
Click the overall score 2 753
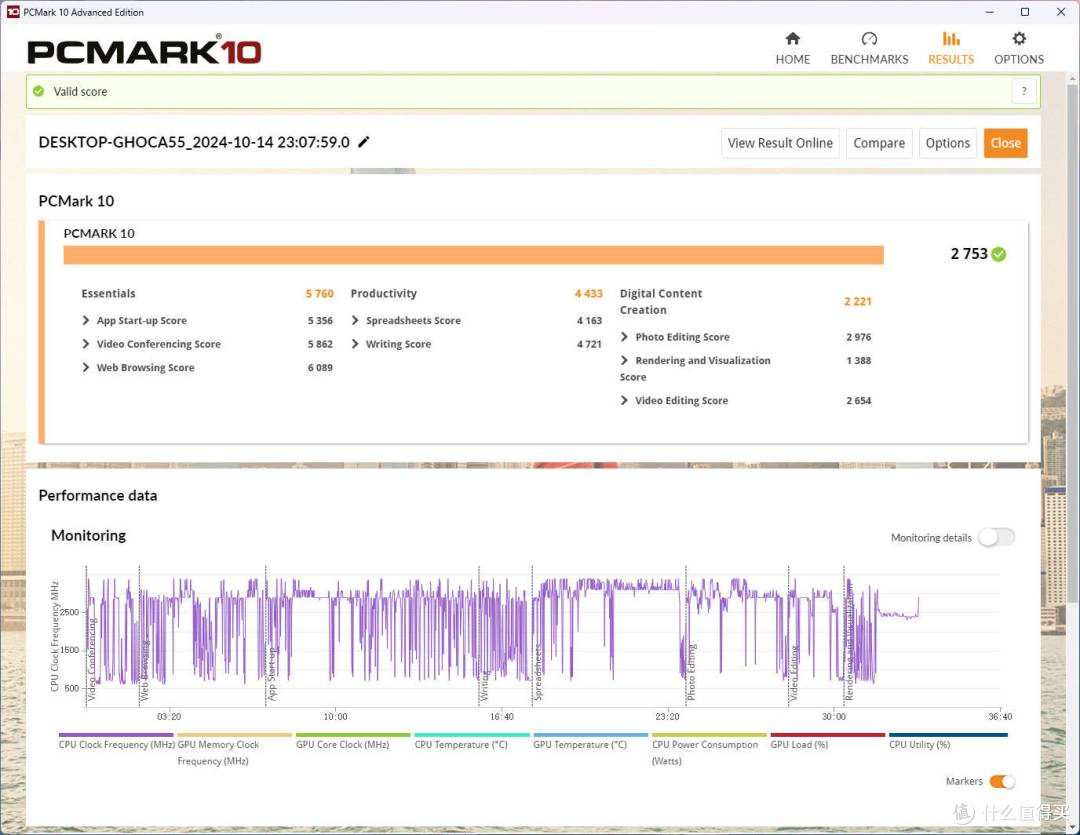pyautogui.click(x=968, y=254)
